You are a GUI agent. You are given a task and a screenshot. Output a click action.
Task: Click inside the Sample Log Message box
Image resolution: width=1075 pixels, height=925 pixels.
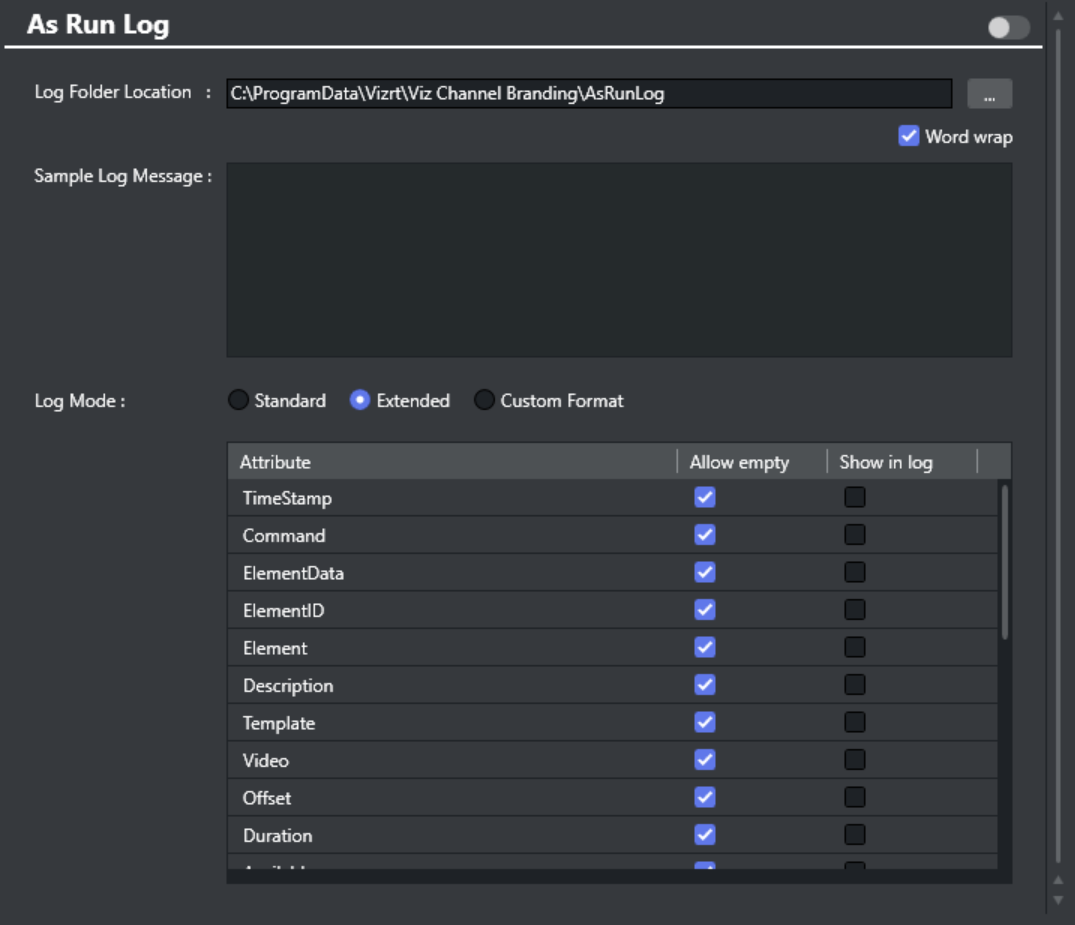coord(618,259)
